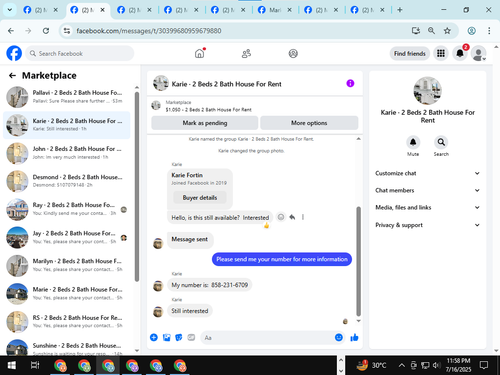This screenshot has width=500, height=375.
Task: Show hidden system tray icons
Action: click(x=402, y=365)
